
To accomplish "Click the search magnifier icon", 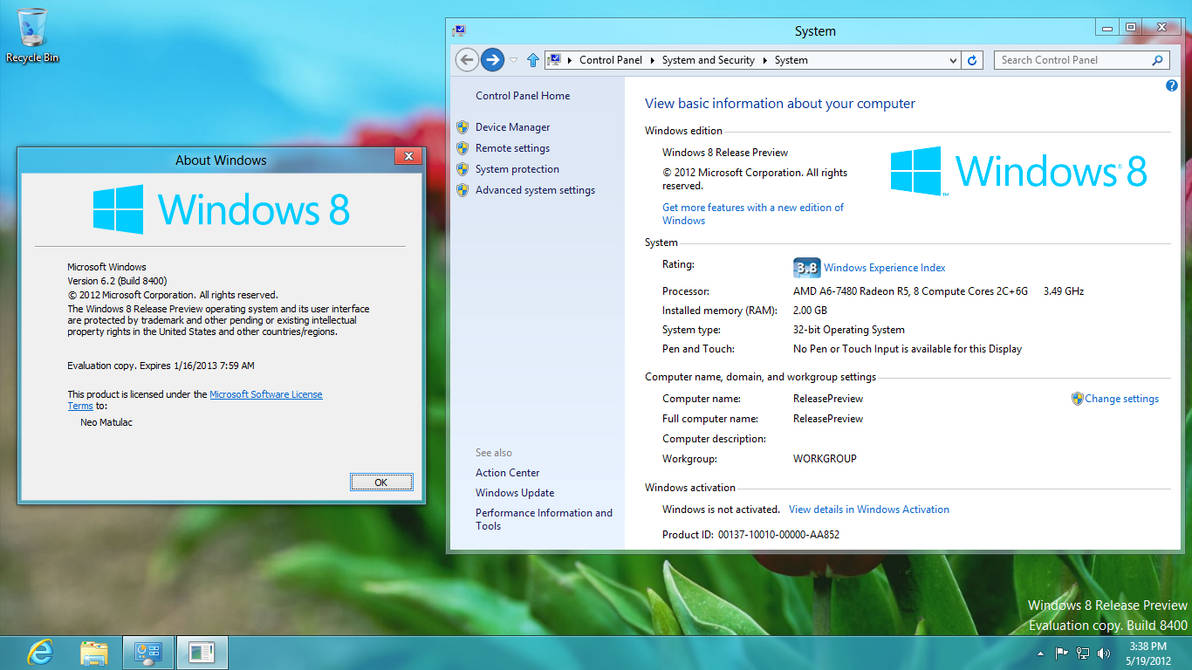I will (x=1155, y=60).
